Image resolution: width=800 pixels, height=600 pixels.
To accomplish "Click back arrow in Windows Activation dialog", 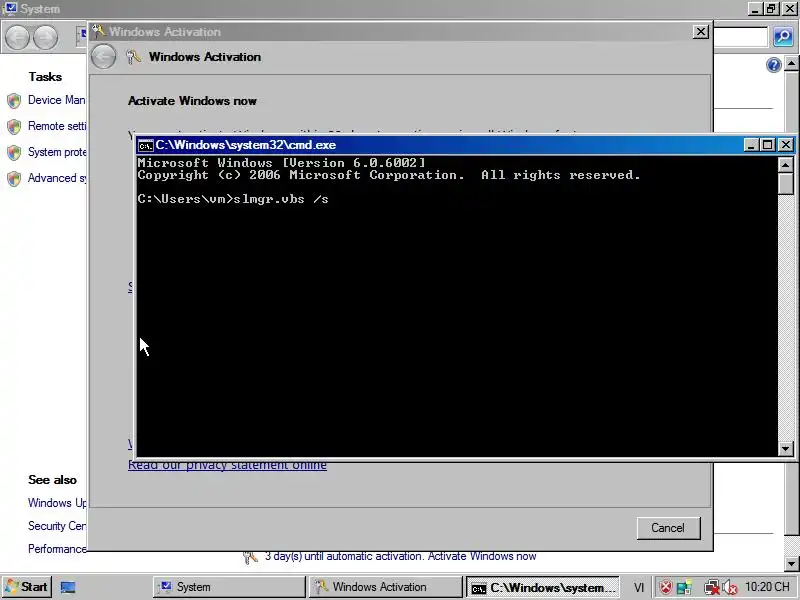I will pos(104,57).
